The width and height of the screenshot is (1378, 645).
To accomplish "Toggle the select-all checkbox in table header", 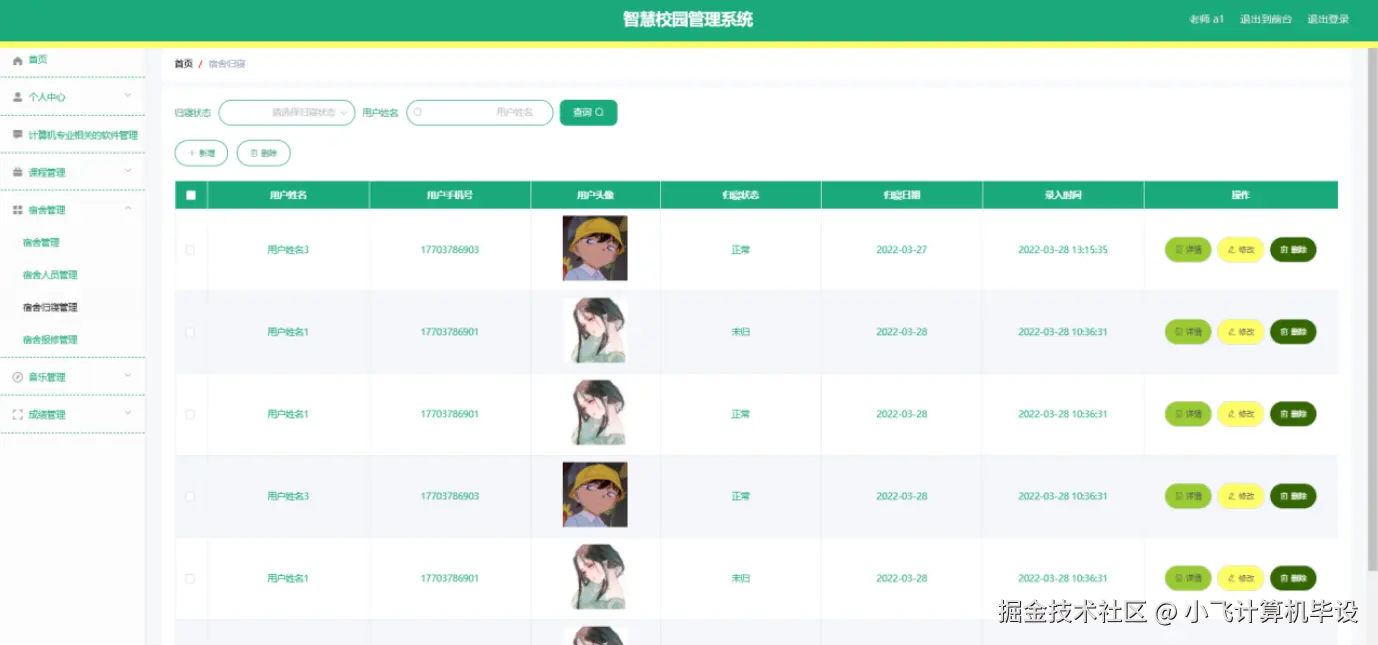I will click(x=191, y=195).
